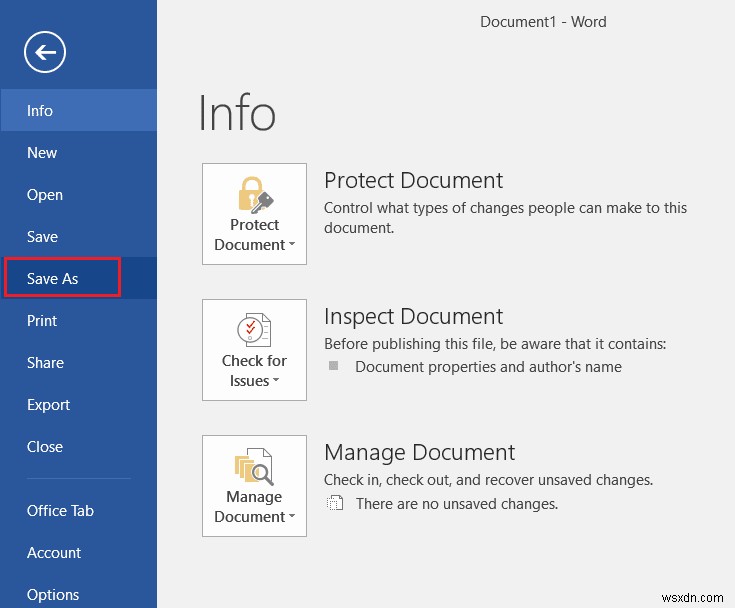Click Close in the sidebar

[x=78, y=446]
